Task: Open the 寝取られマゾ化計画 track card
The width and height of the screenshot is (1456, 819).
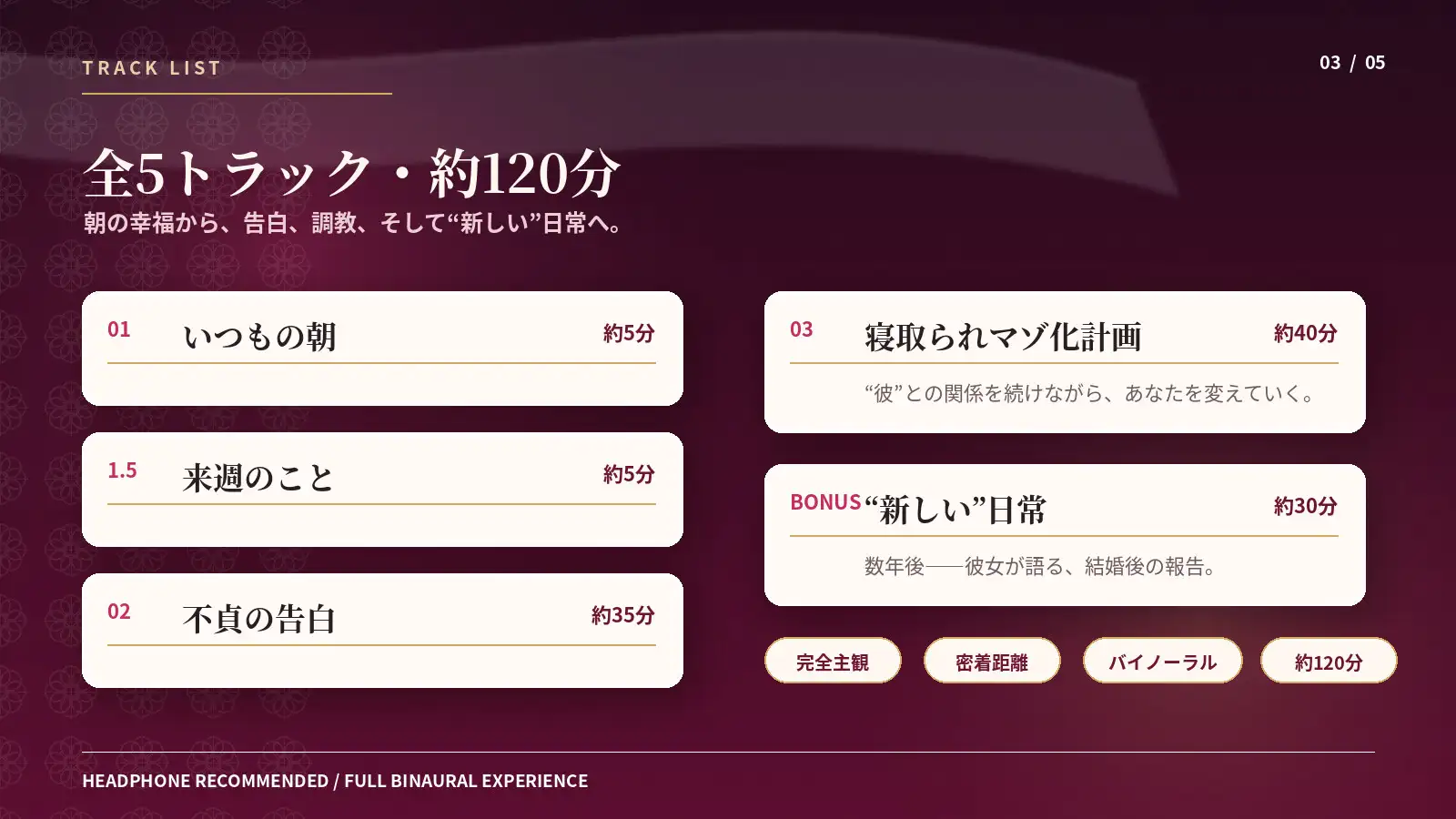Action: pyautogui.click(x=1065, y=362)
